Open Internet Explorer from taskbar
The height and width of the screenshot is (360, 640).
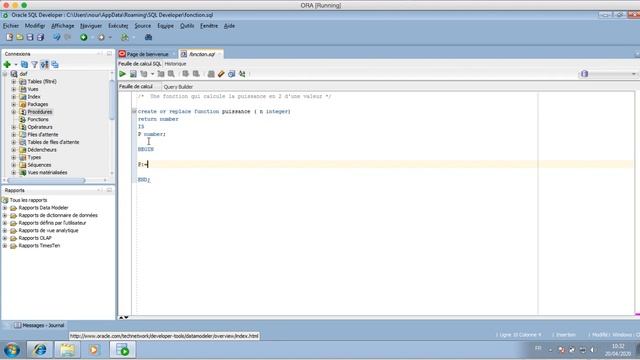click(x=40, y=350)
